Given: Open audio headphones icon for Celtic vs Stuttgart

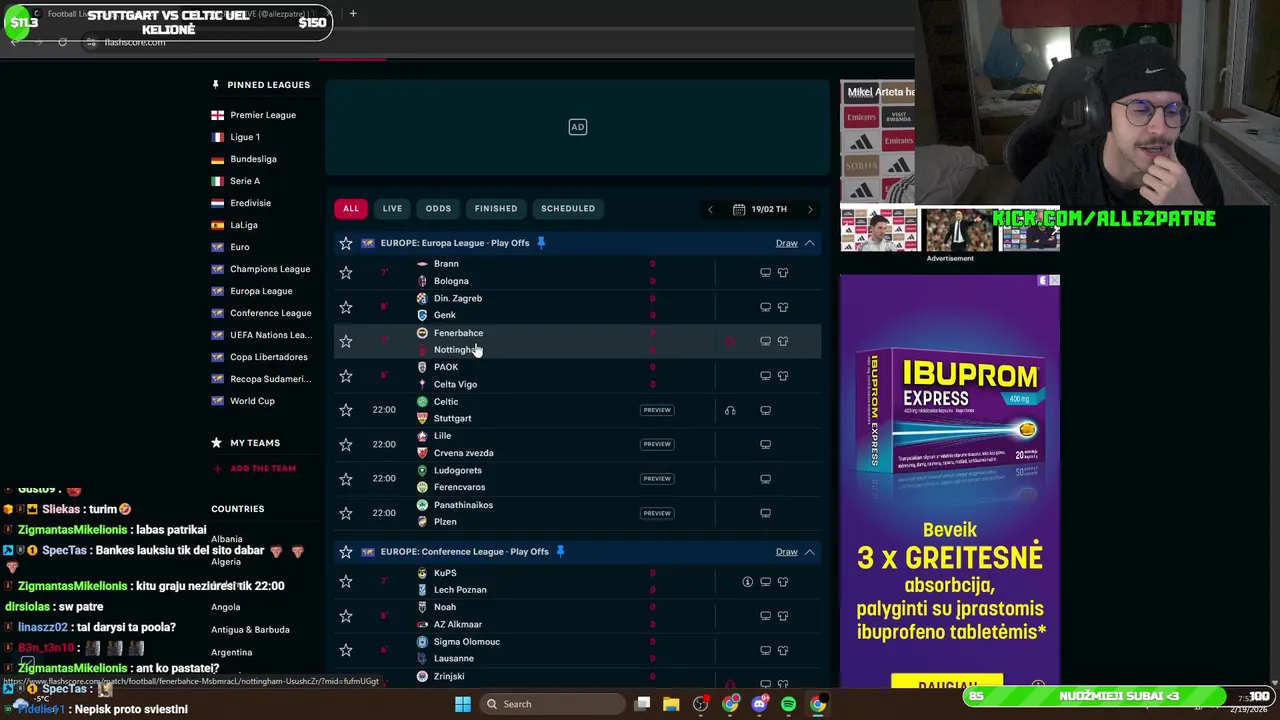Looking at the screenshot, I should click(x=730, y=410).
